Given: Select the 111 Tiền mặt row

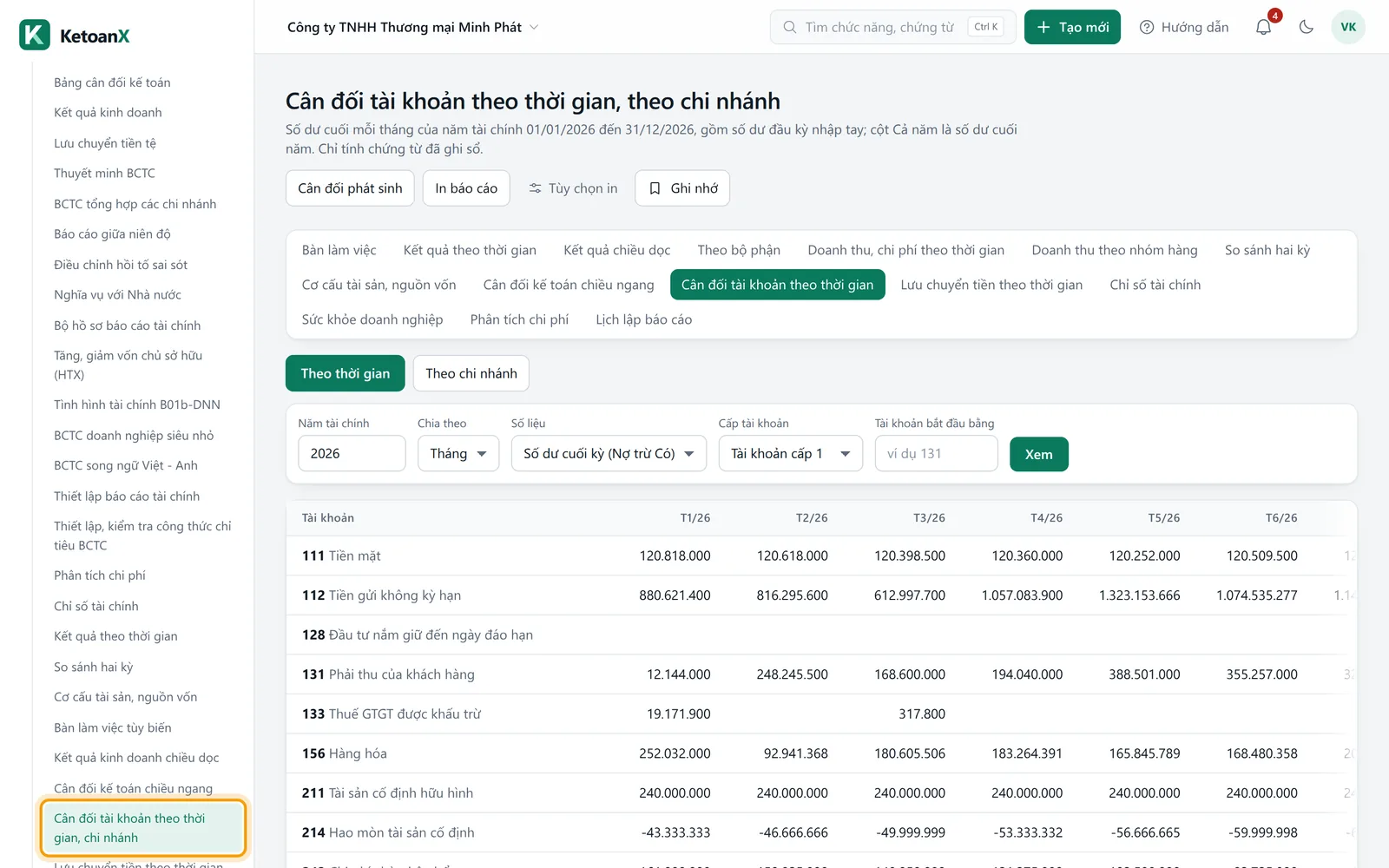Looking at the screenshot, I should pos(821,556).
